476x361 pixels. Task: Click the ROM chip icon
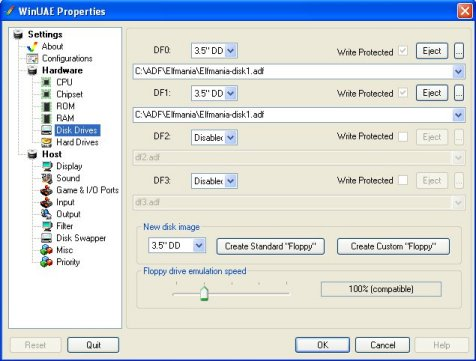click(46, 106)
